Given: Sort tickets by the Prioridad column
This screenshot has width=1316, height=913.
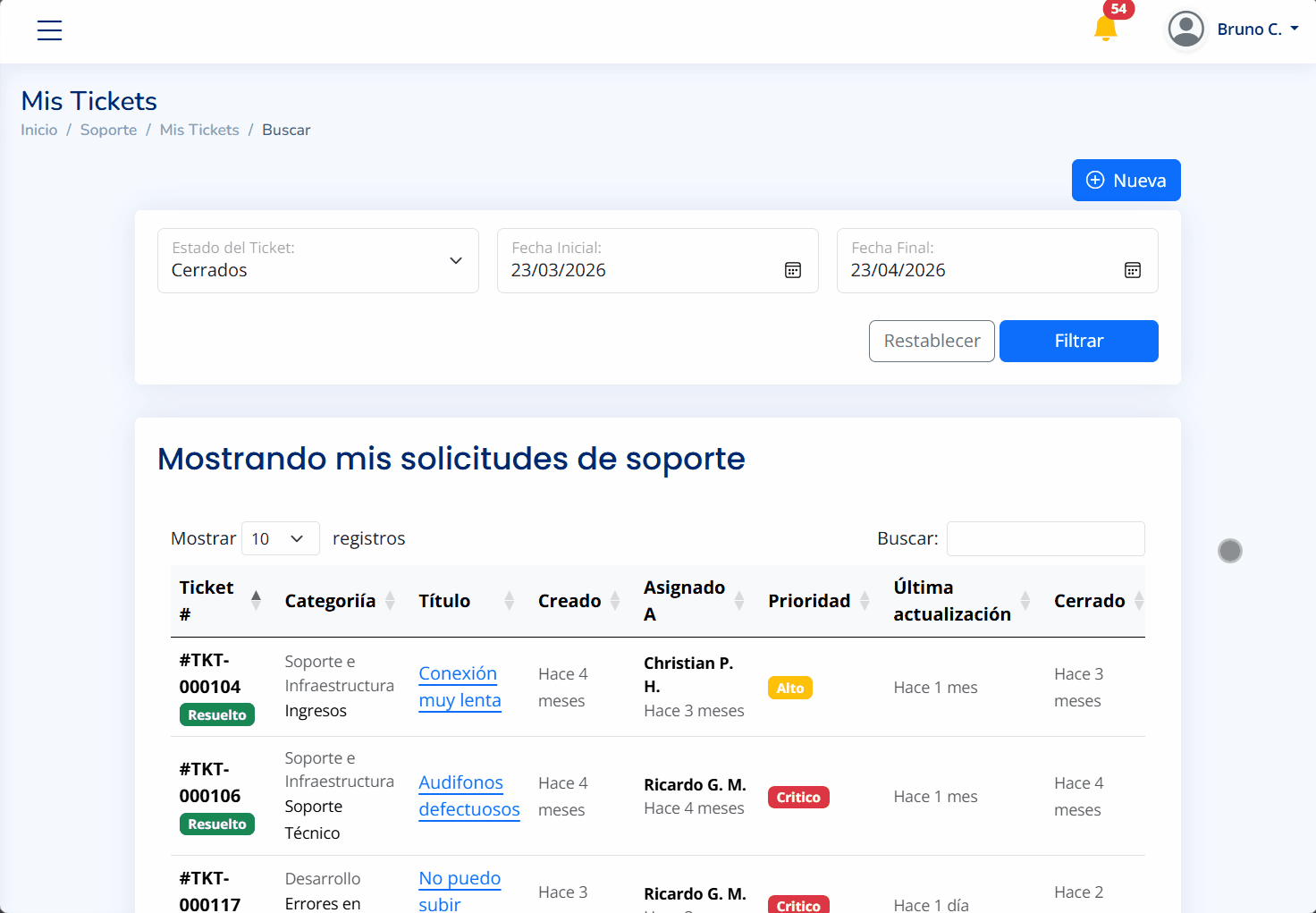Looking at the screenshot, I should coord(864,600).
